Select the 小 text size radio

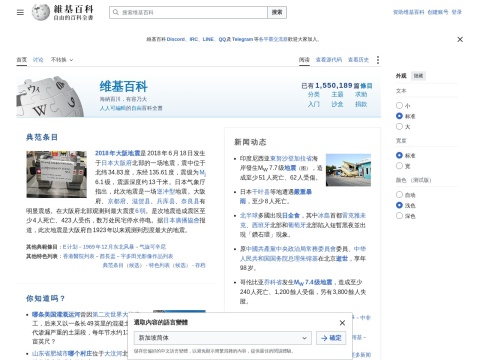tap(399, 105)
